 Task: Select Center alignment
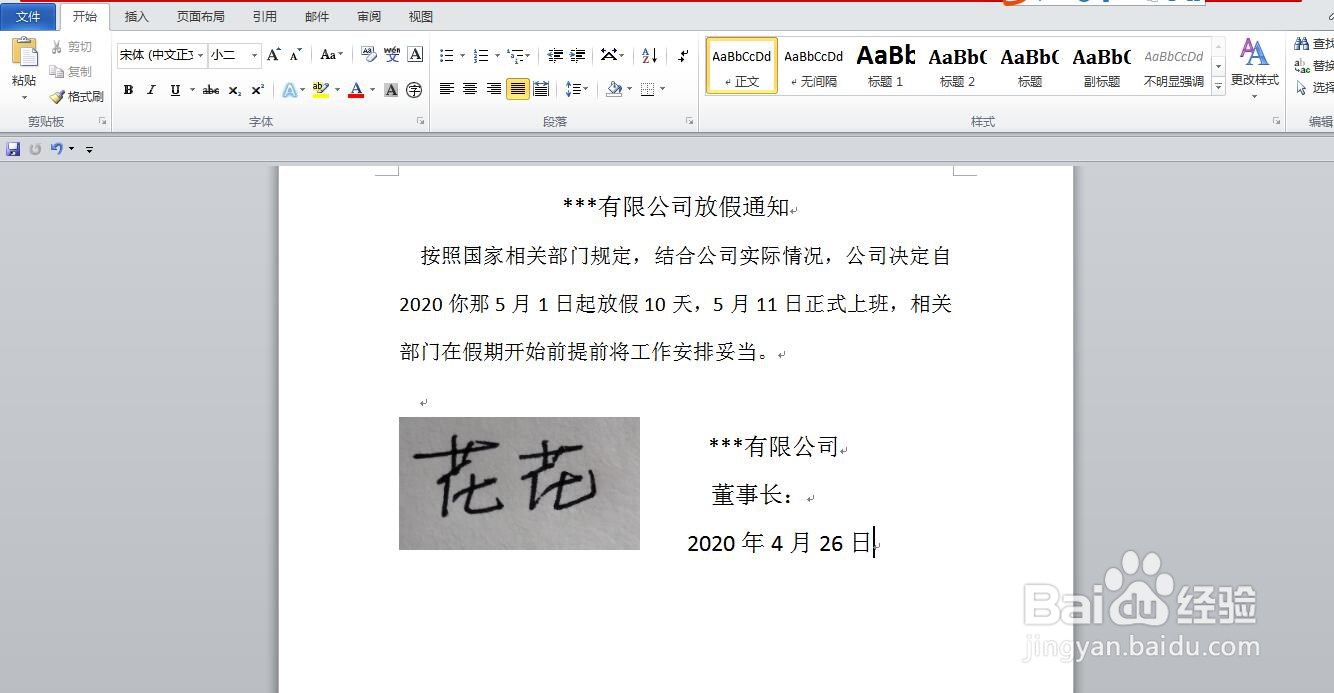[x=470, y=90]
